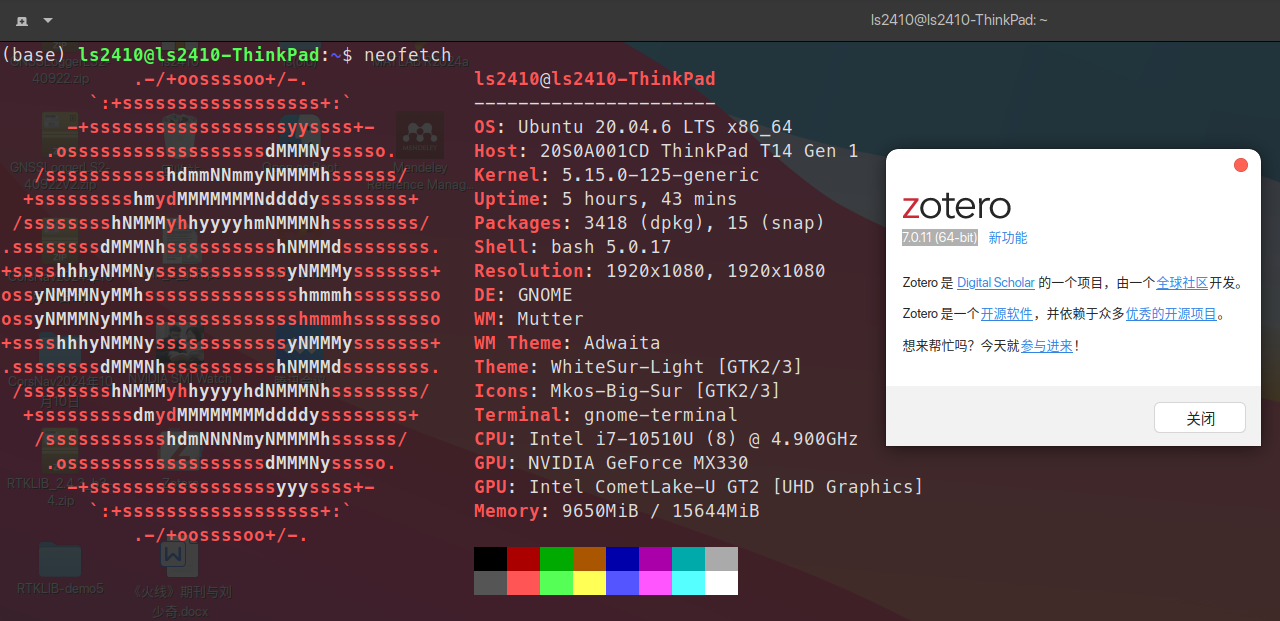The width and height of the screenshot is (1280, 621).
Task: Click the zotero logo in the dialog
Action: (x=956, y=206)
